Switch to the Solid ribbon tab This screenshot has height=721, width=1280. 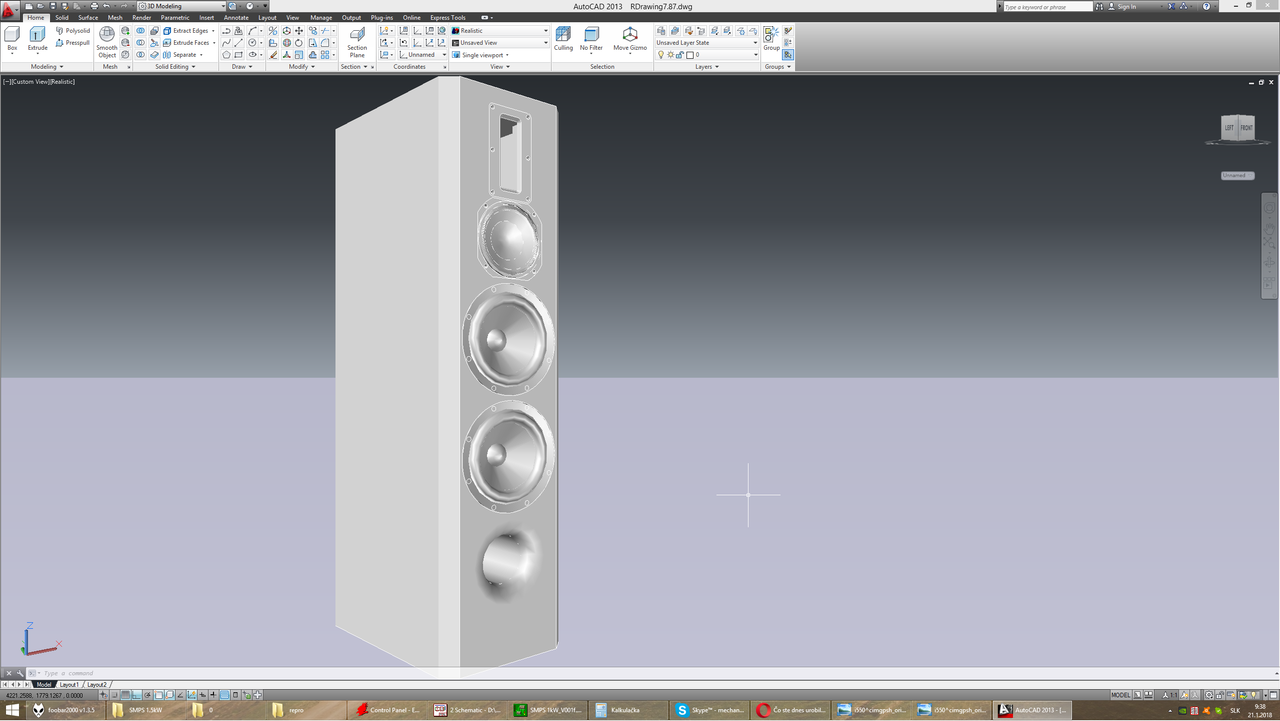pyautogui.click(x=62, y=17)
